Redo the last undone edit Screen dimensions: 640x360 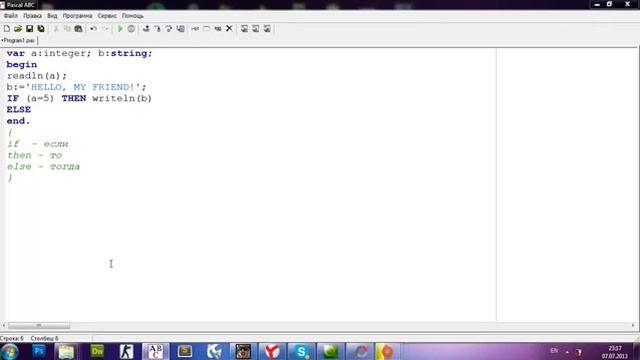pos(105,29)
